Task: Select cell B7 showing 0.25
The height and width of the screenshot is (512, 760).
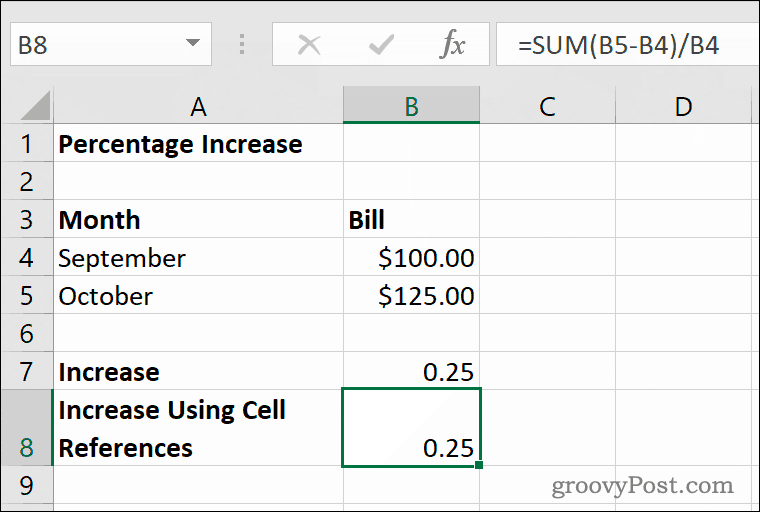Action: [411, 371]
